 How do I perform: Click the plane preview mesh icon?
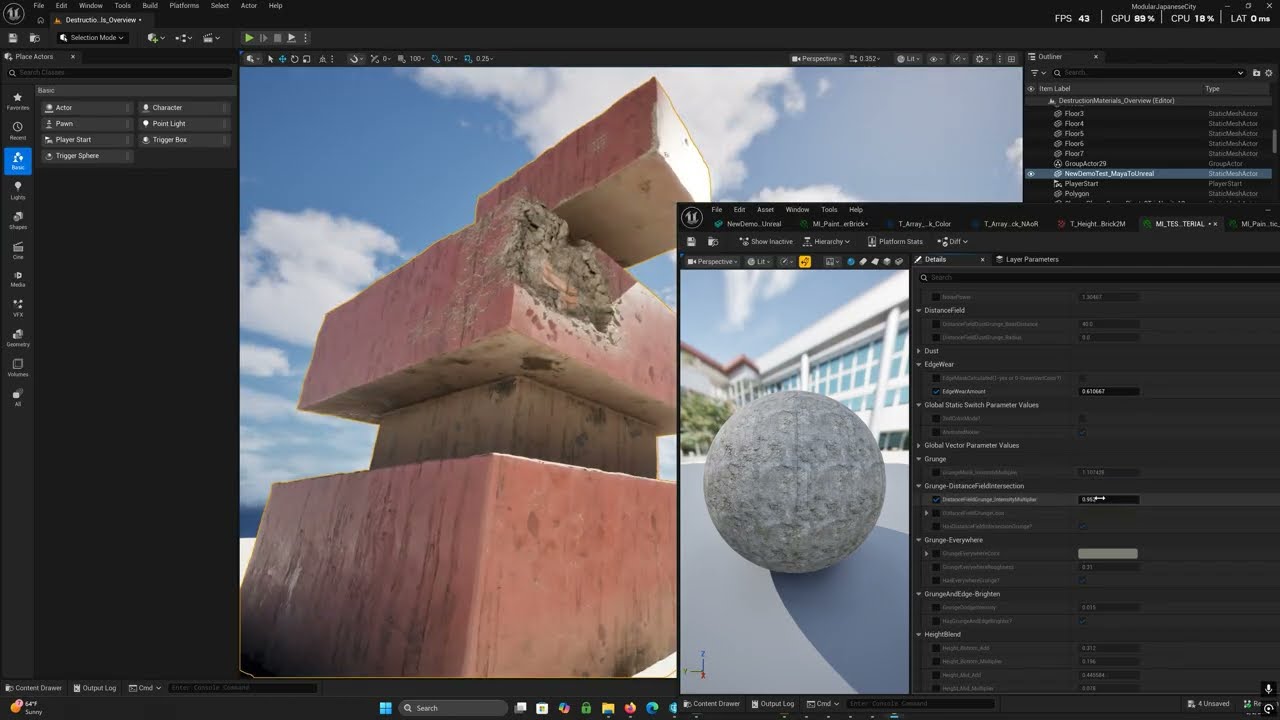[x=875, y=262]
